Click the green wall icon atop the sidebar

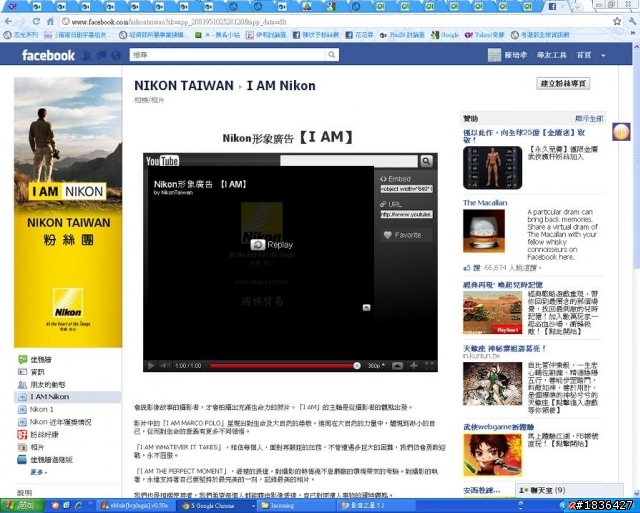[22, 360]
